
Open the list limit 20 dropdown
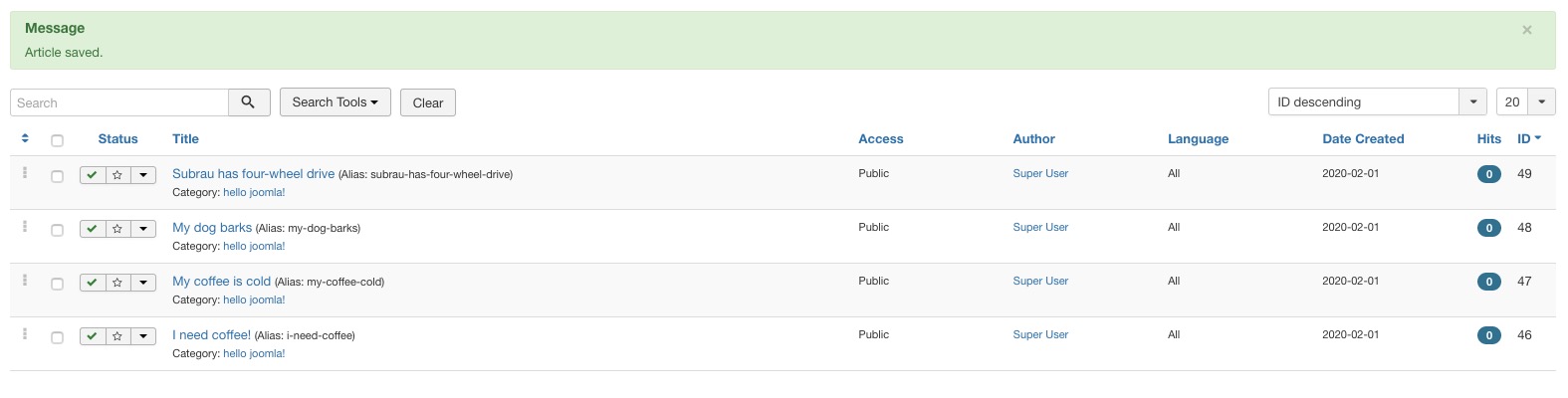point(1525,101)
